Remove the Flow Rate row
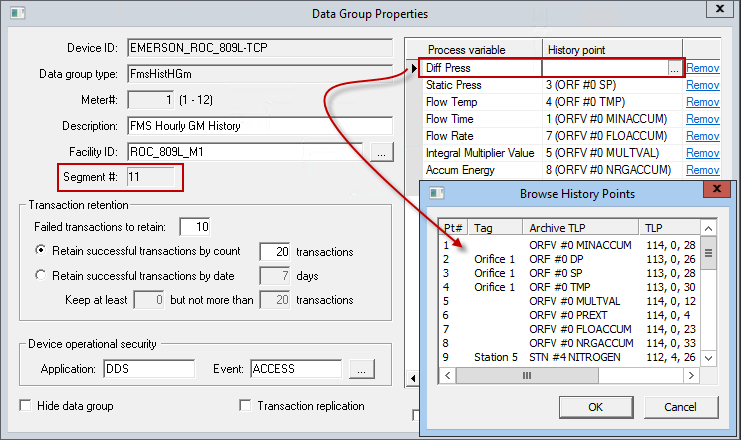This screenshot has height=440, width=741. tap(703, 136)
